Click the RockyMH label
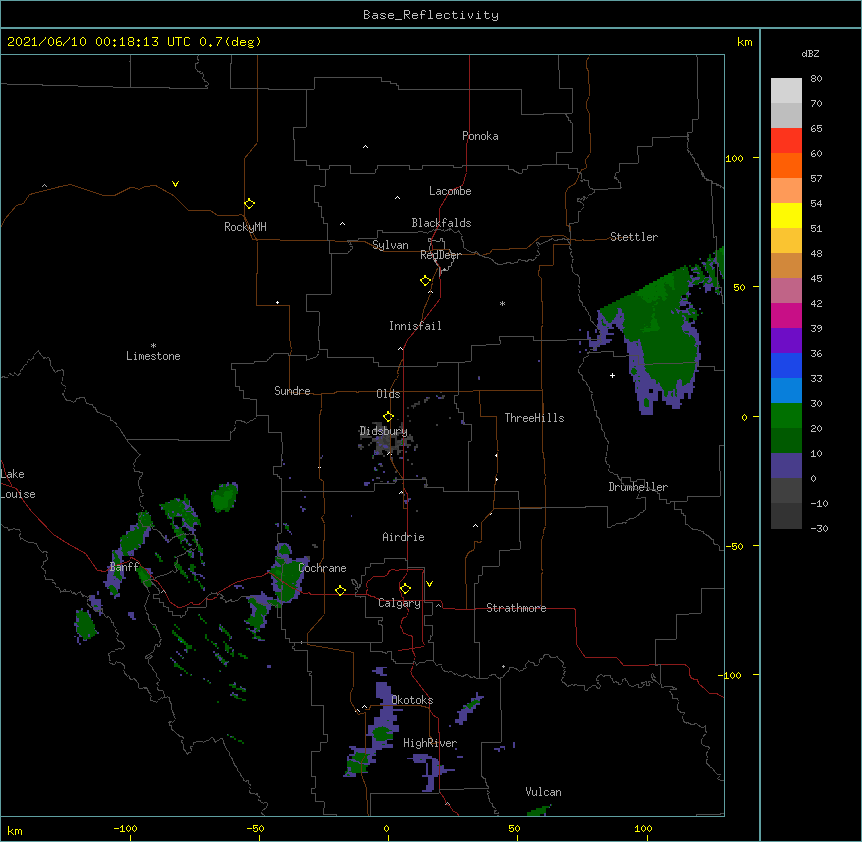 (x=245, y=227)
